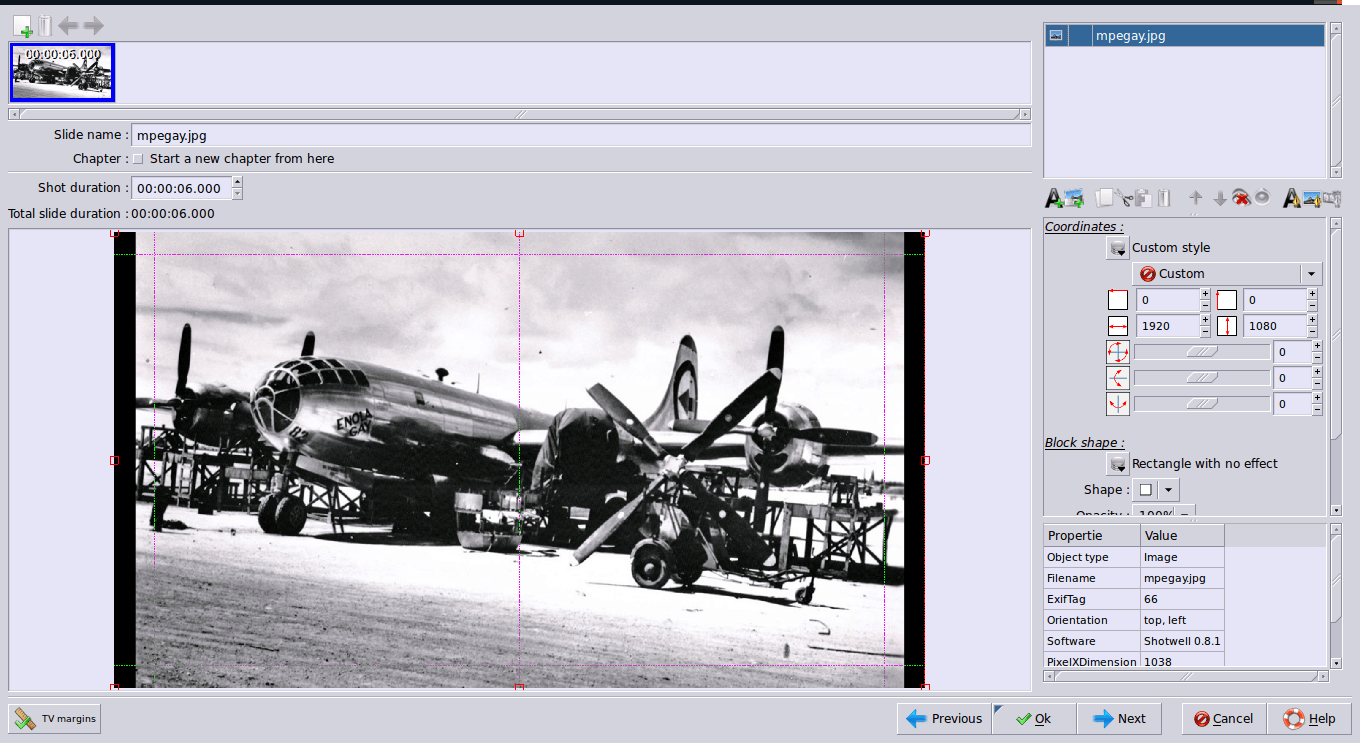Add a text block with the A-plus icon
Image resolution: width=1360 pixels, height=743 pixels.
(x=1053, y=198)
